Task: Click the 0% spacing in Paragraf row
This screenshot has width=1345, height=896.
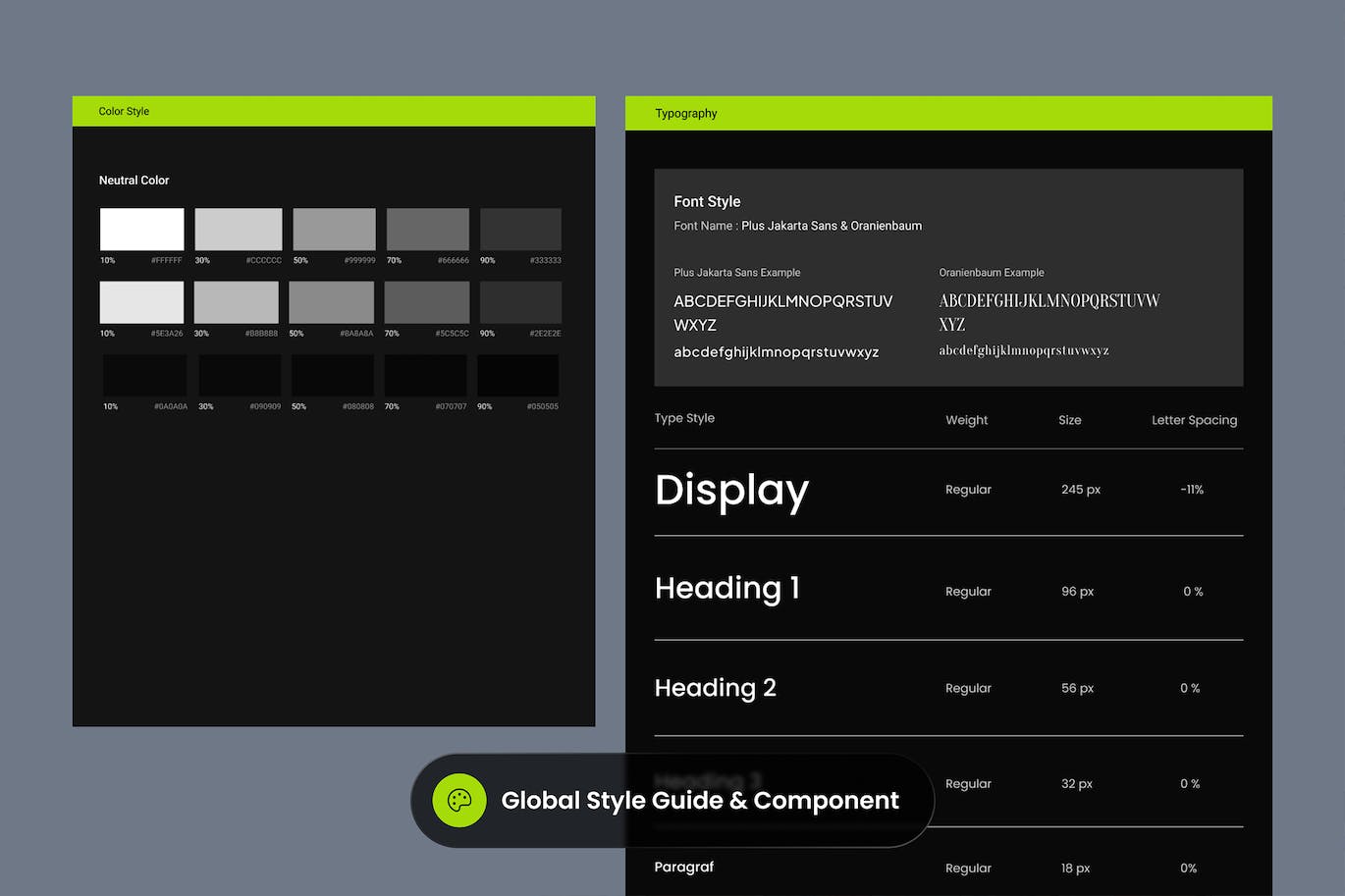Action: click(x=1189, y=869)
